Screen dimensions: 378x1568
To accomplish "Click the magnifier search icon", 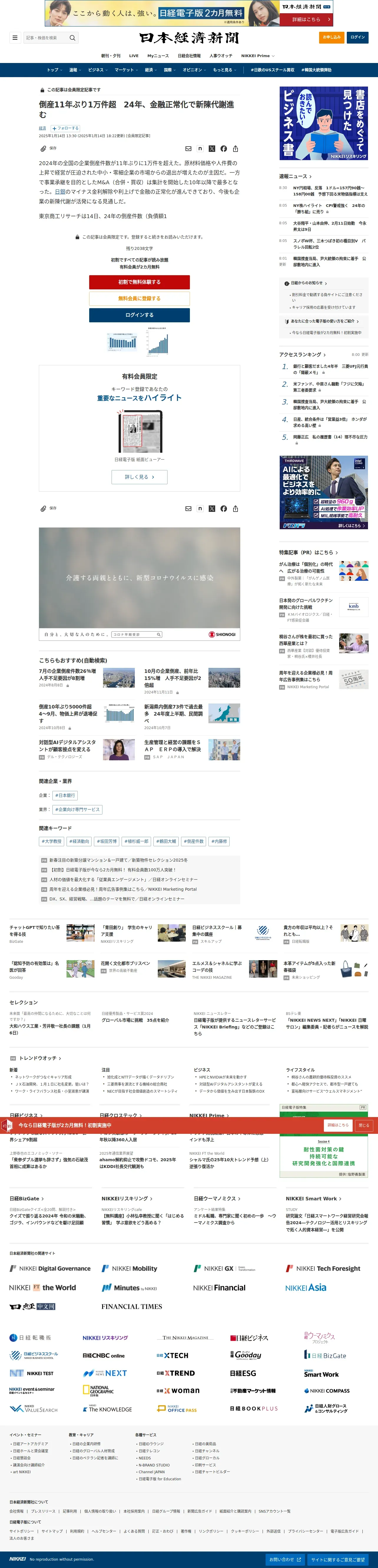I will tap(72, 38).
